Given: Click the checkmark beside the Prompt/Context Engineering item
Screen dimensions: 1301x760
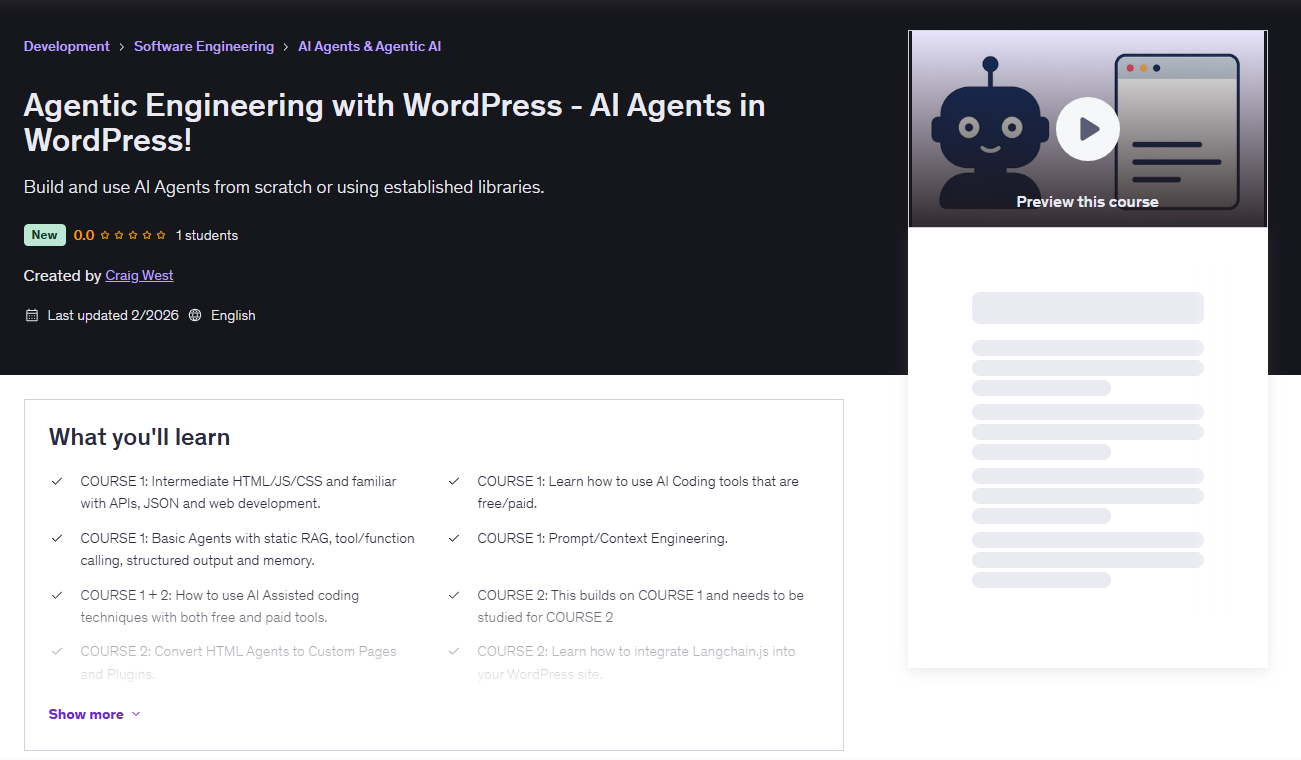Looking at the screenshot, I should [x=455, y=537].
